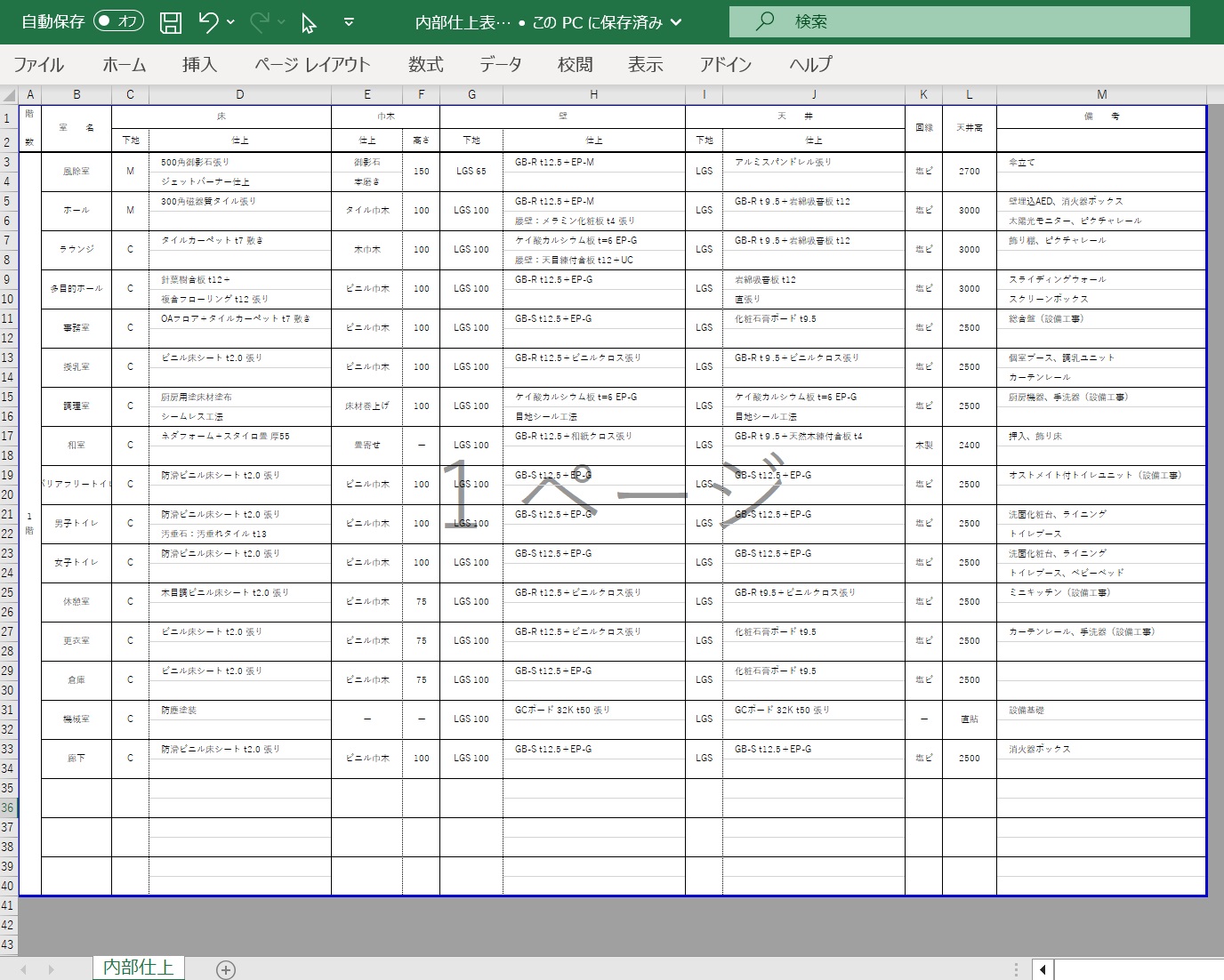Click the sheet navigation arrow at bottom right
The image size is (1224, 980).
pos(1041,968)
